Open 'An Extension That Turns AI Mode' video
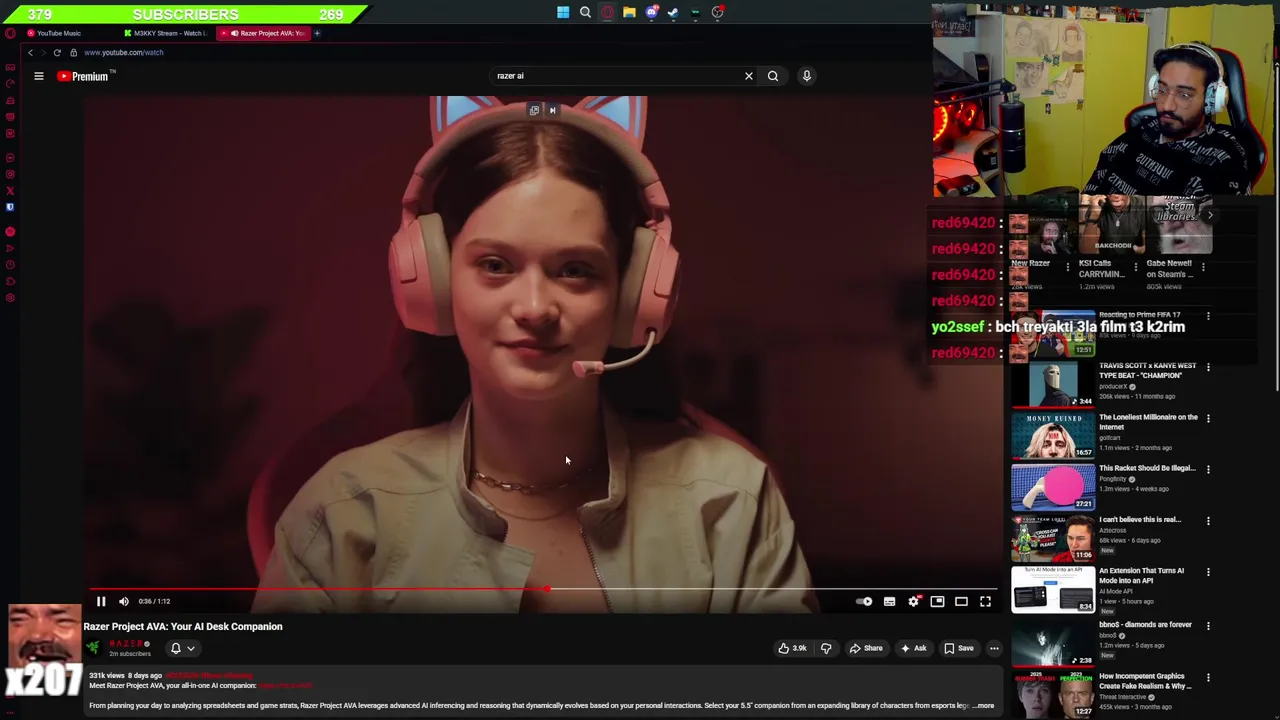1280x720 pixels. tap(1141, 575)
